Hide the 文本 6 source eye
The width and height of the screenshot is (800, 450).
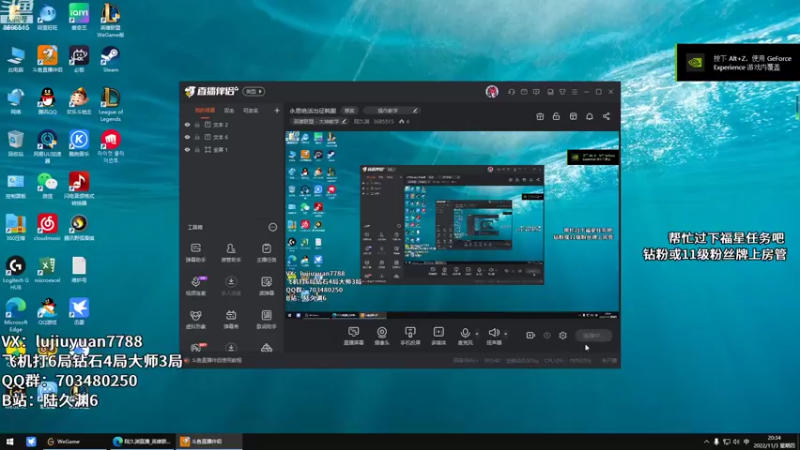click(187, 137)
